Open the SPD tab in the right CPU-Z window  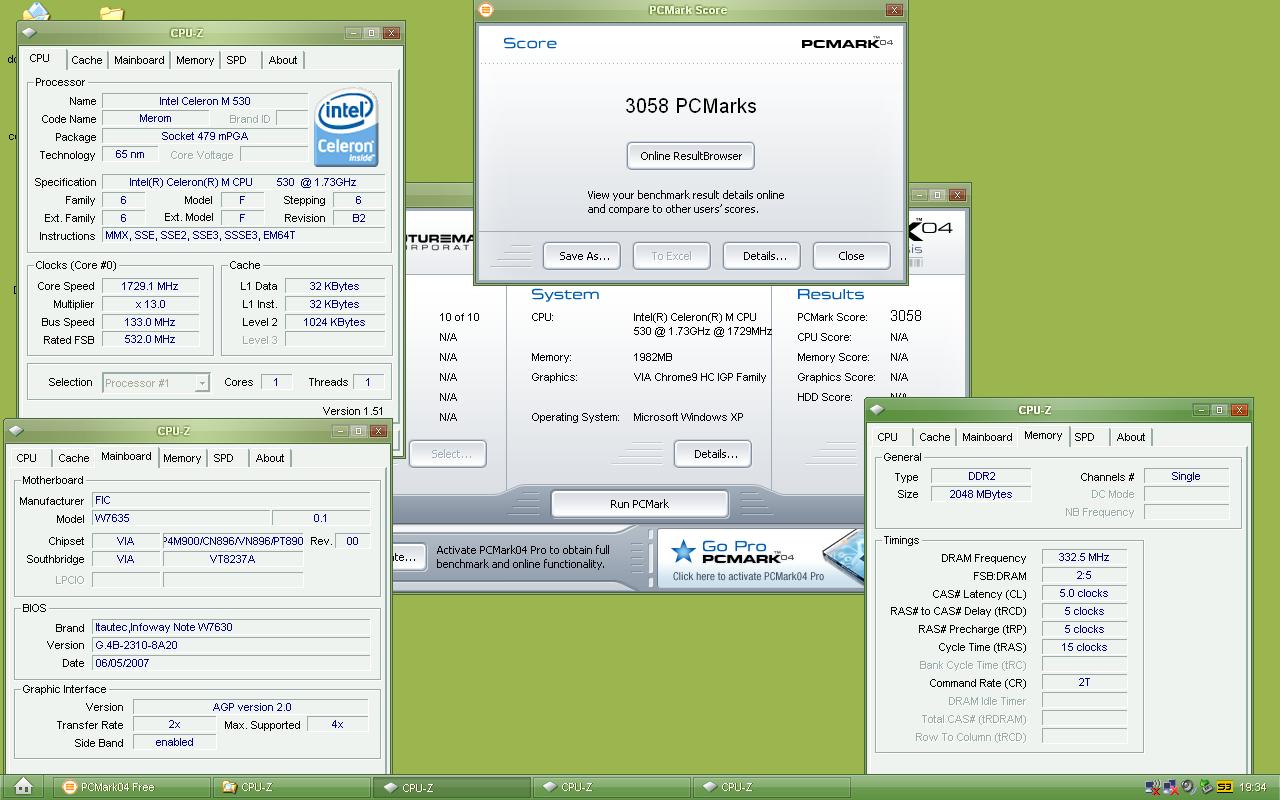1084,437
